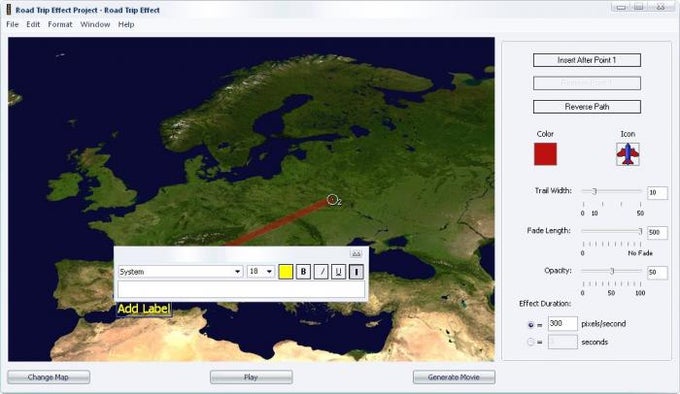This screenshot has height=394, width=680.
Task: Select the pixels/second duration radio button
Action: pos(530,325)
